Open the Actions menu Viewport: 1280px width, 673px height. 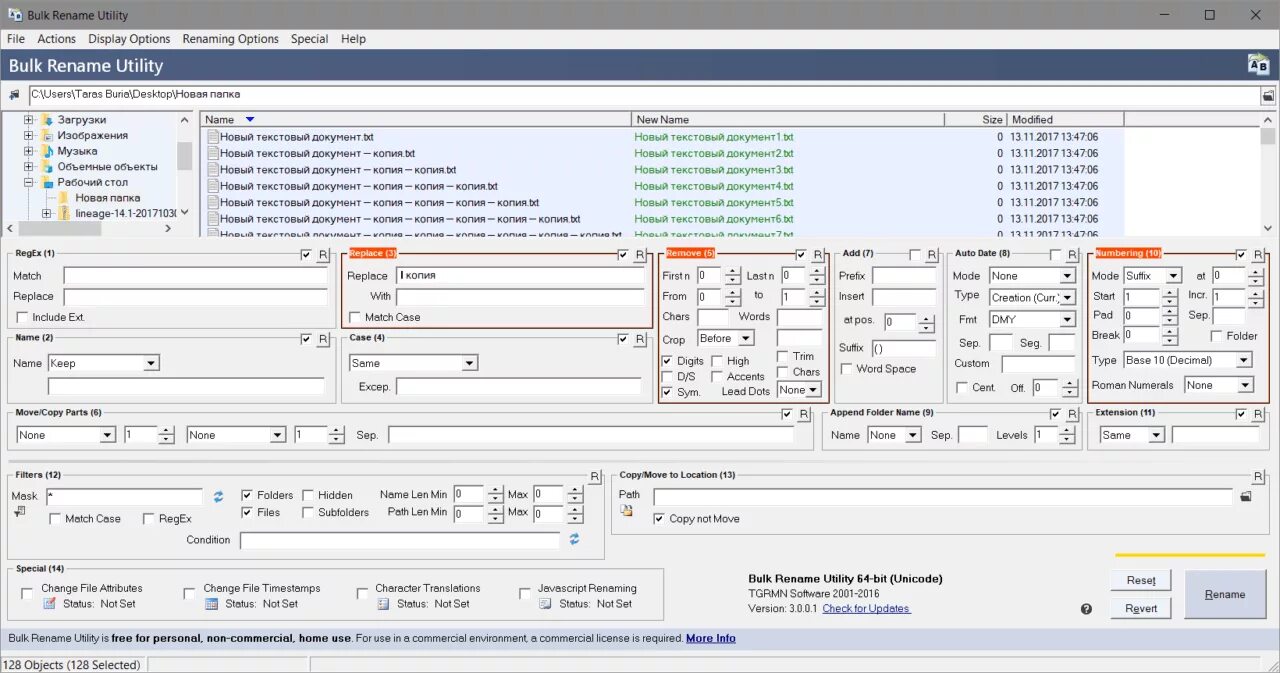click(56, 39)
